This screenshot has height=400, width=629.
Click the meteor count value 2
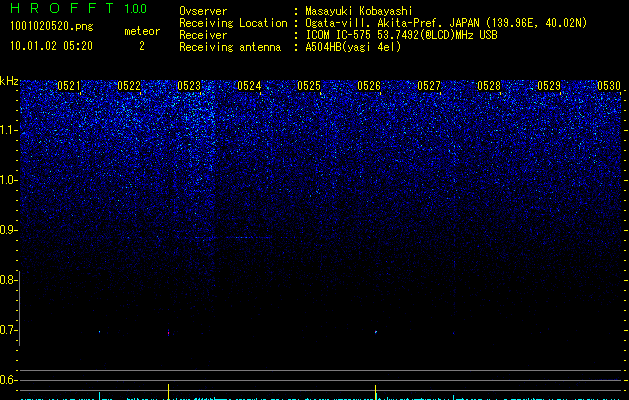click(x=142, y=46)
